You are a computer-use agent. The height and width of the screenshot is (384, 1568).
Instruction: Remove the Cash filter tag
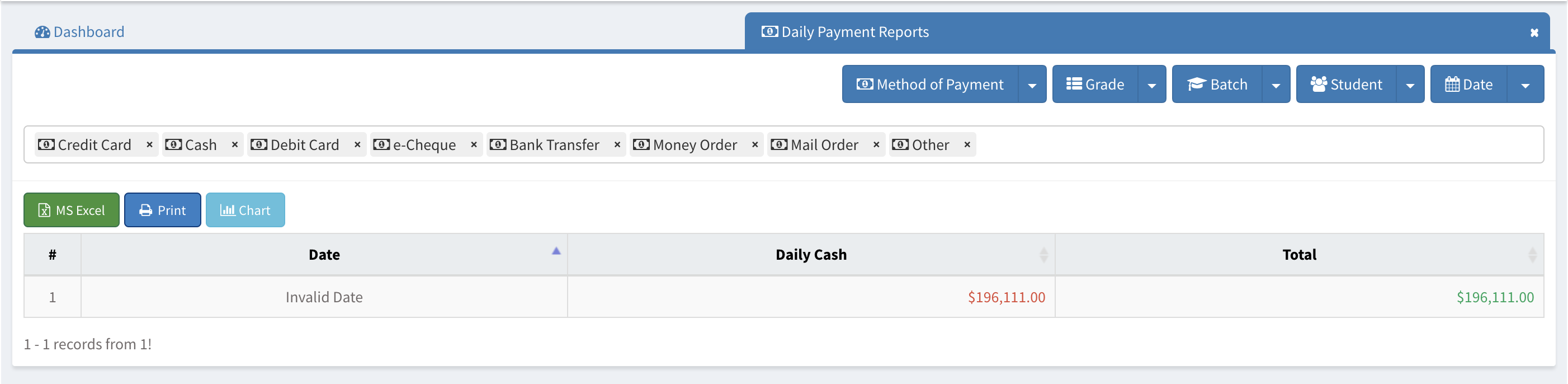(x=234, y=144)
